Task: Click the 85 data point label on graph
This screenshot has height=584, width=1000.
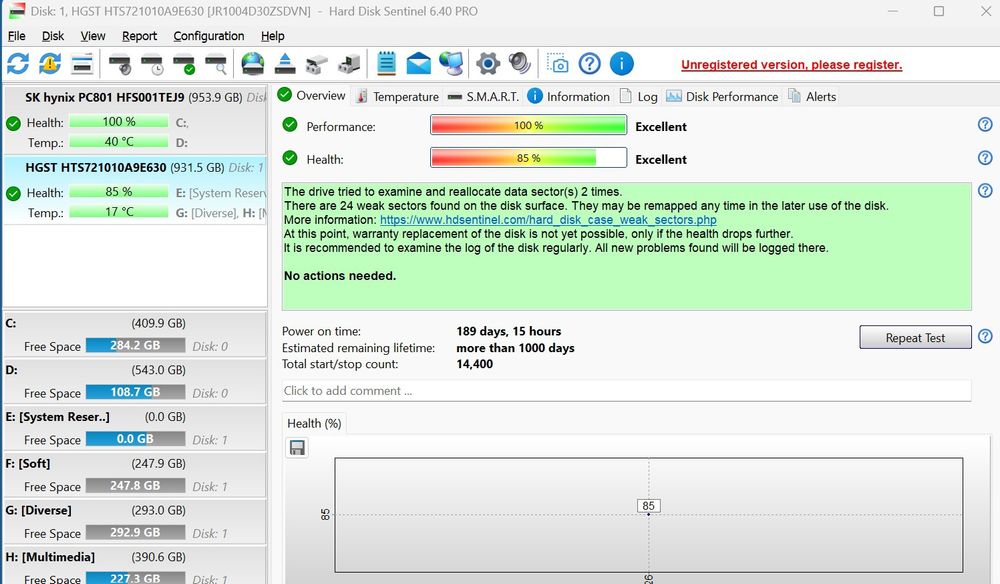Action: click(649, 506)
